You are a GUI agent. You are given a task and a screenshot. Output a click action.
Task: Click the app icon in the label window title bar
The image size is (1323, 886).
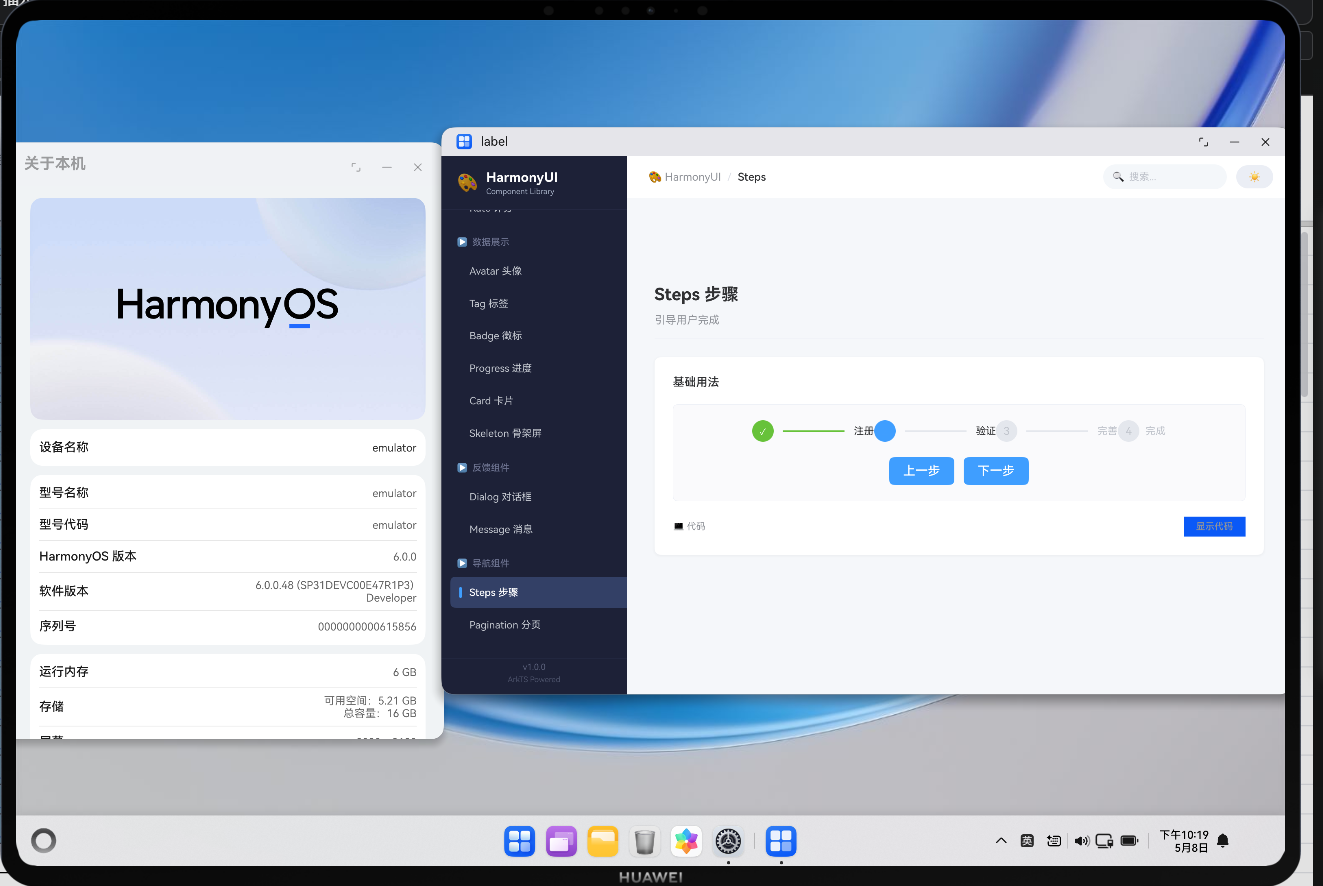click(x=464, y=142)
